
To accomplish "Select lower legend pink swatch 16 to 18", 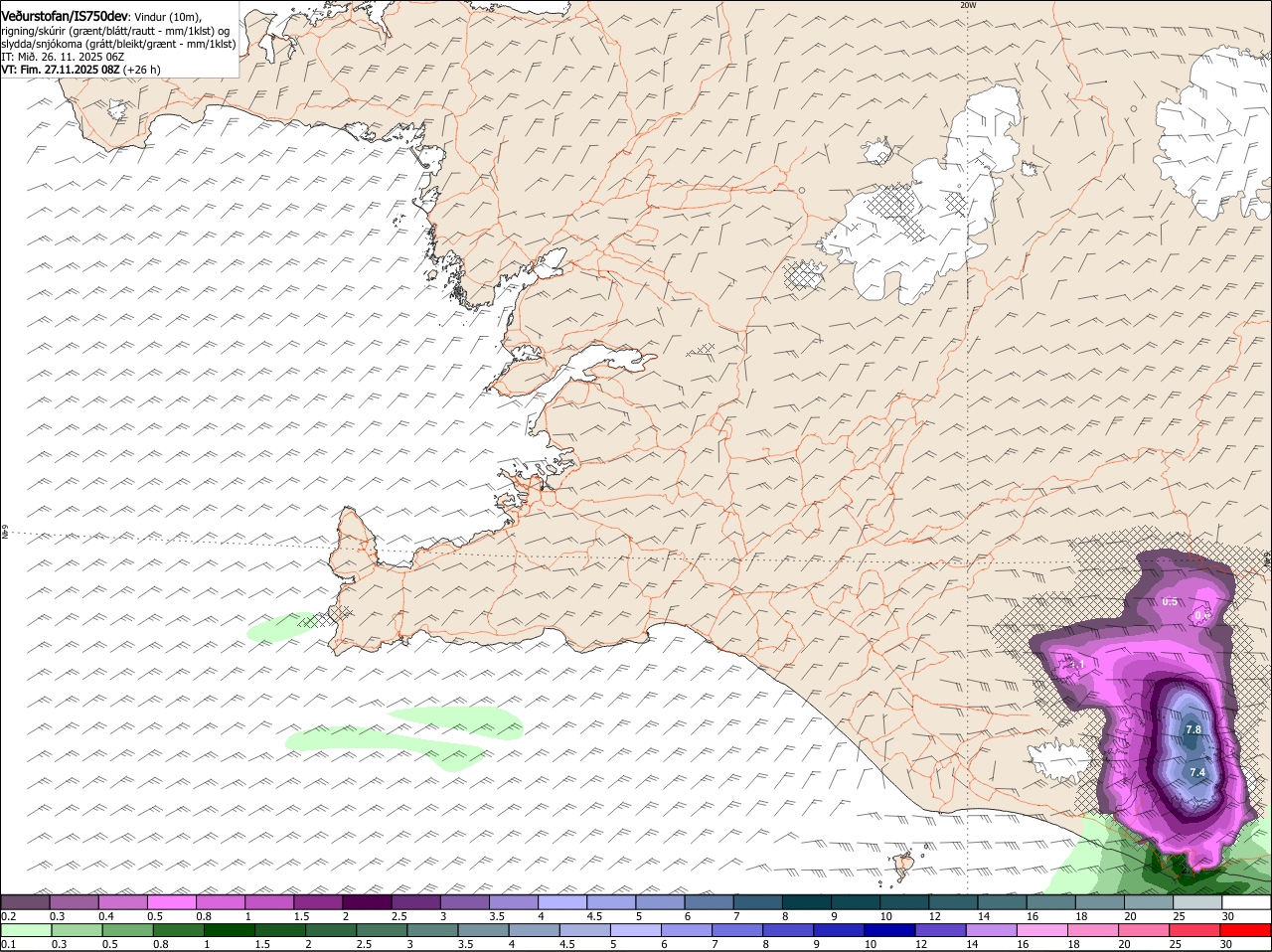I will coord(1043,930).
